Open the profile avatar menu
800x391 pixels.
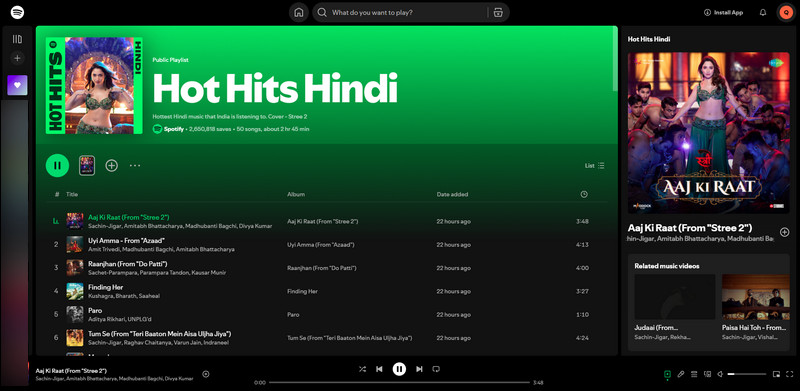tap(785, 12)
